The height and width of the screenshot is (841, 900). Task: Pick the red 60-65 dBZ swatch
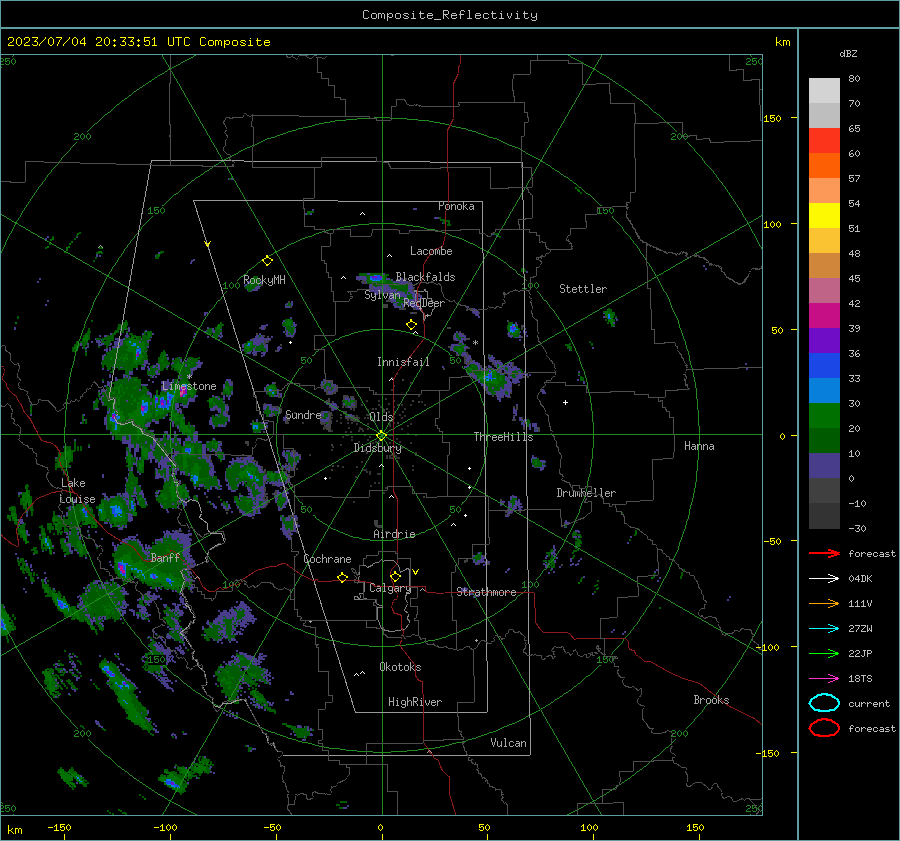(824, 140)
